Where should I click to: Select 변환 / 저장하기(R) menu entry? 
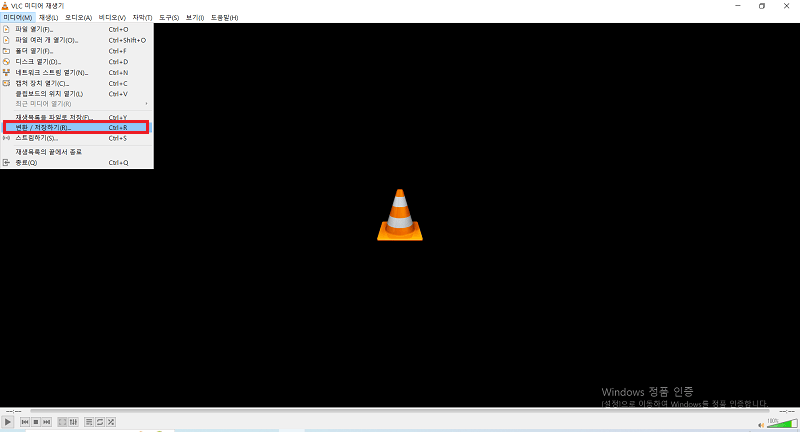point(77,128)
